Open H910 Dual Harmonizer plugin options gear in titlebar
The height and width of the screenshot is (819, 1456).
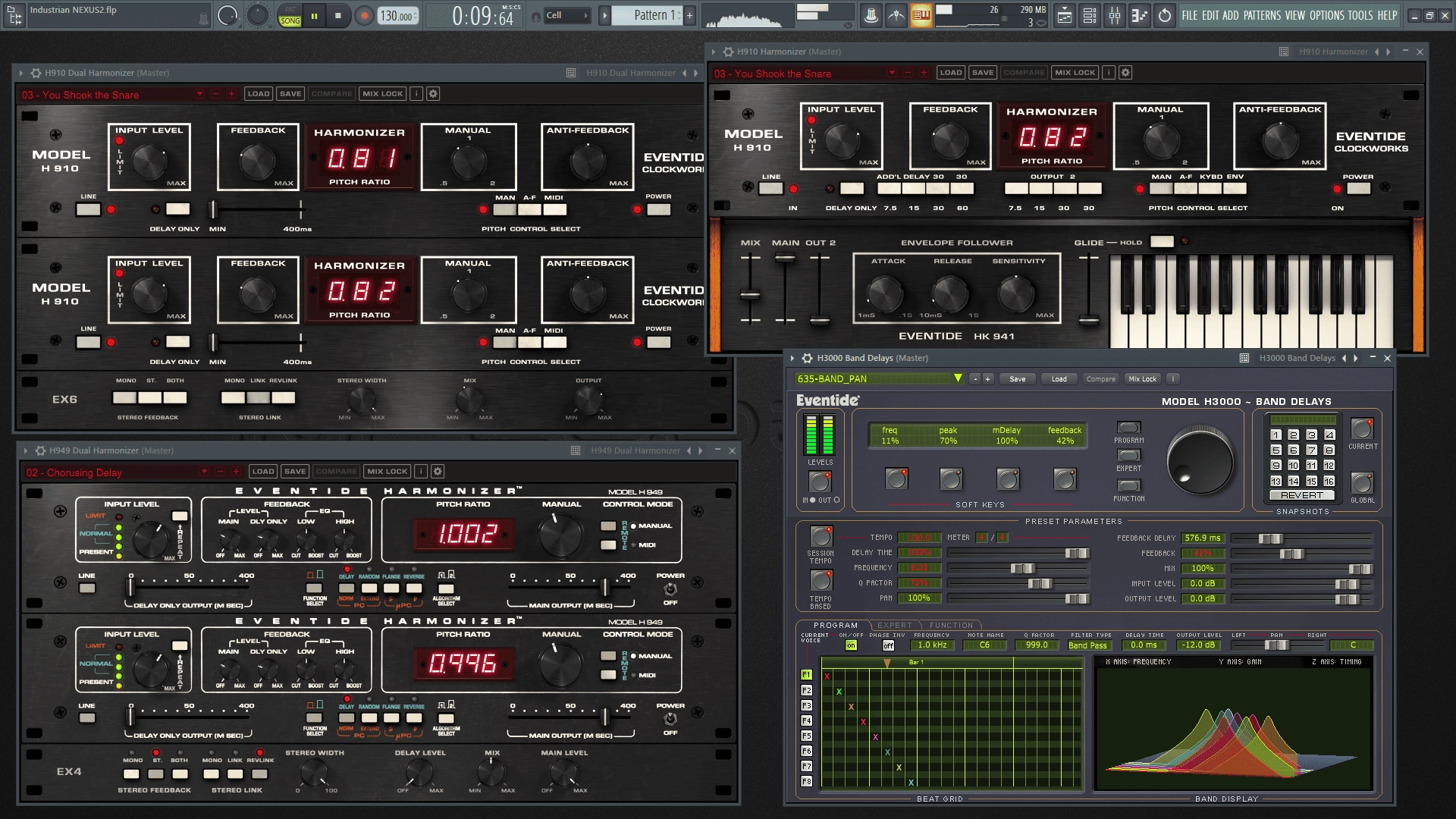pos(36,73)
